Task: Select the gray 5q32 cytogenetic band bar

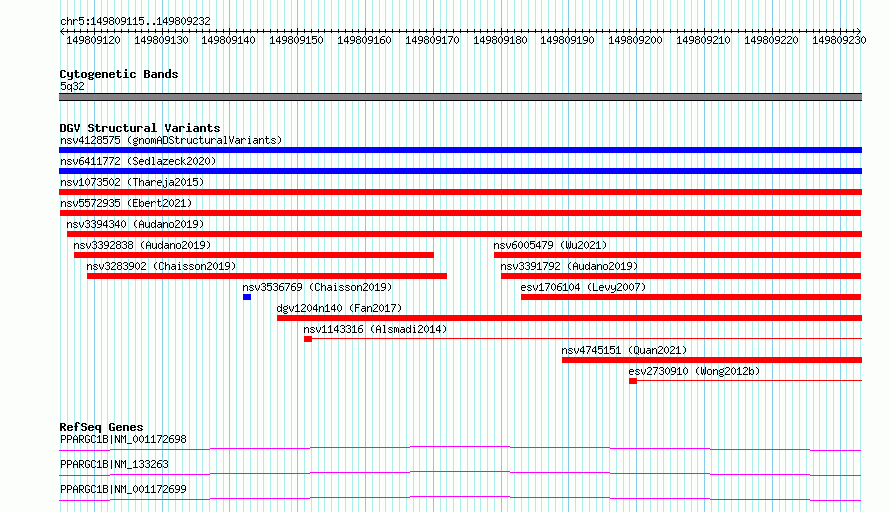Action: coord(460,97)
